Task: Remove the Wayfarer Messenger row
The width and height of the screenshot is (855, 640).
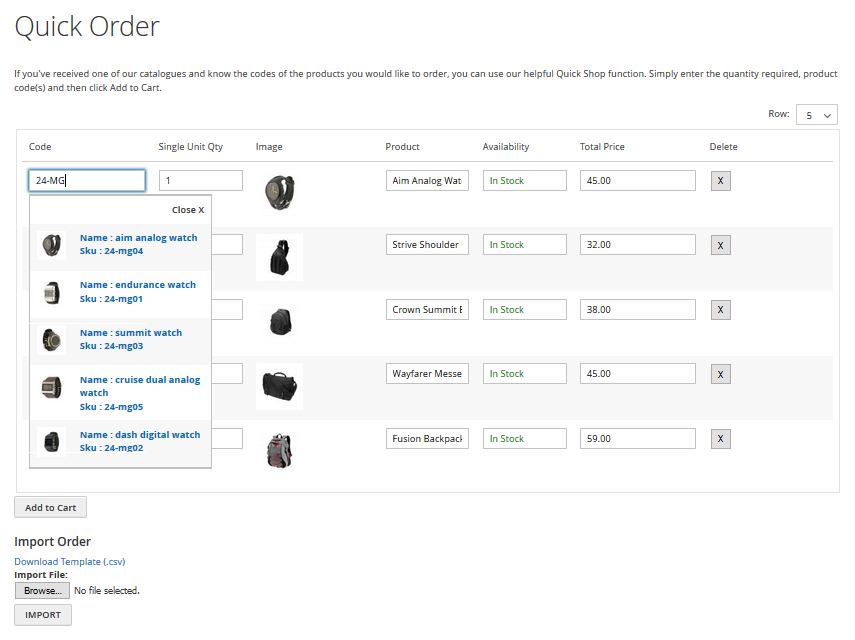Action: click(720, 374)
